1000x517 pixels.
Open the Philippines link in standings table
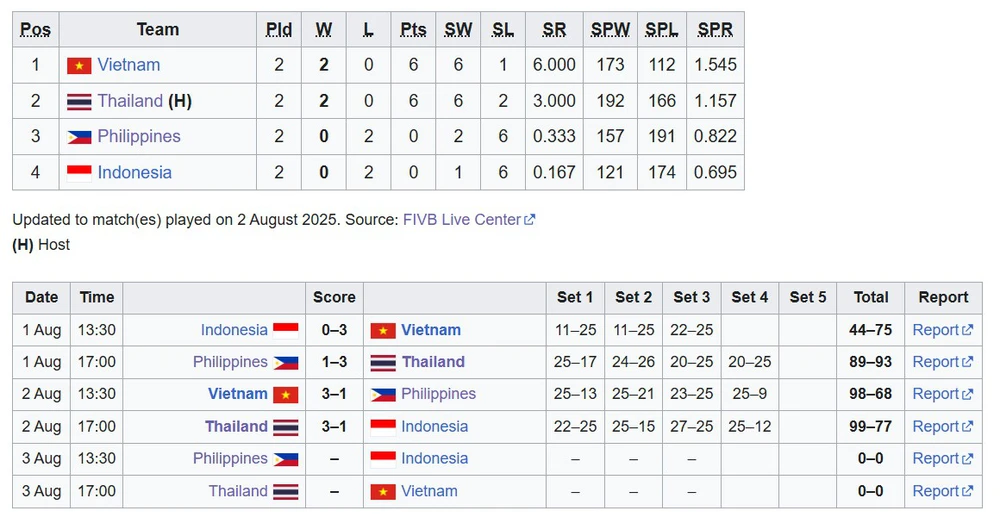tap(139, 136)
